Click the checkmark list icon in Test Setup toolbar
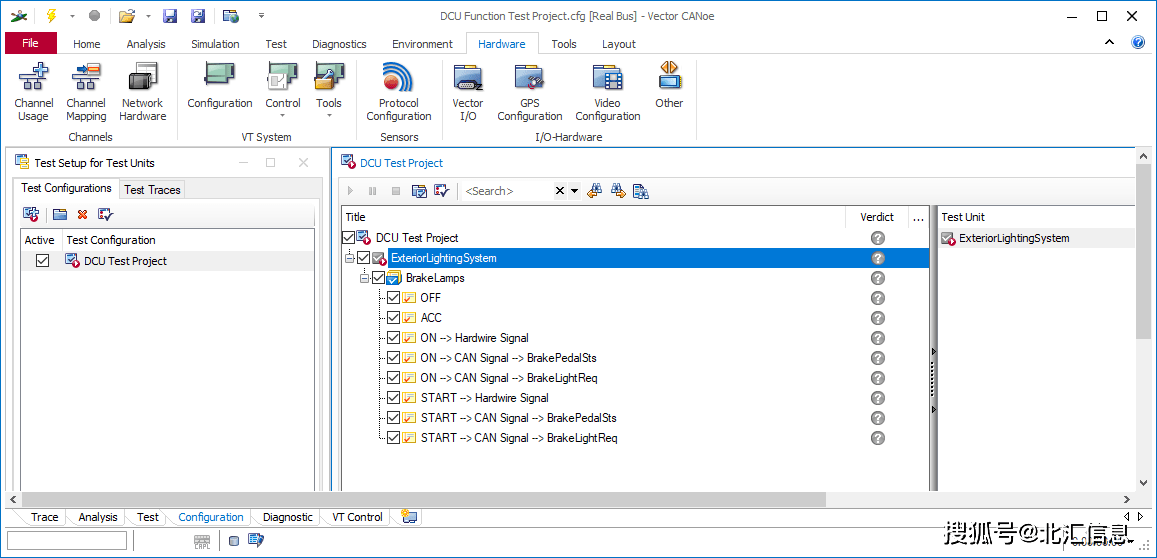Viewport: 1157px width, 558px height. pos(106,214)
